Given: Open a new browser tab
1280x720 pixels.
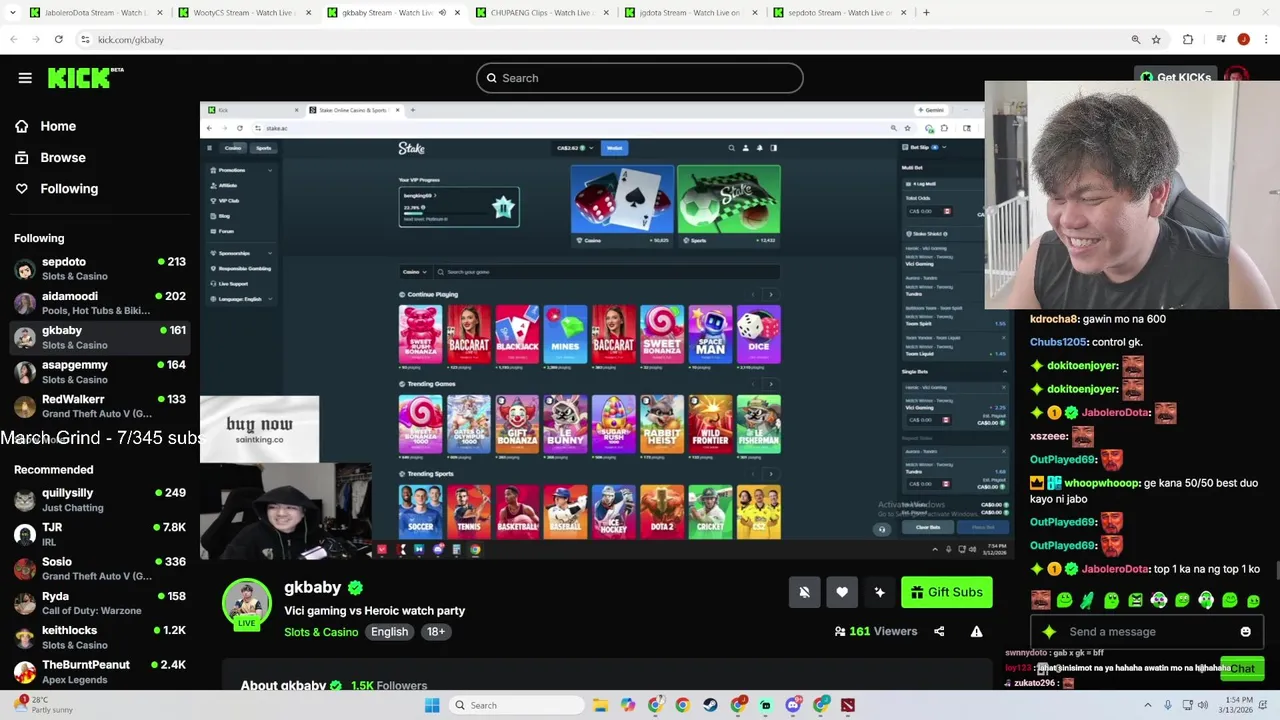Looking at the screenshot, I should tap(926, 12).
